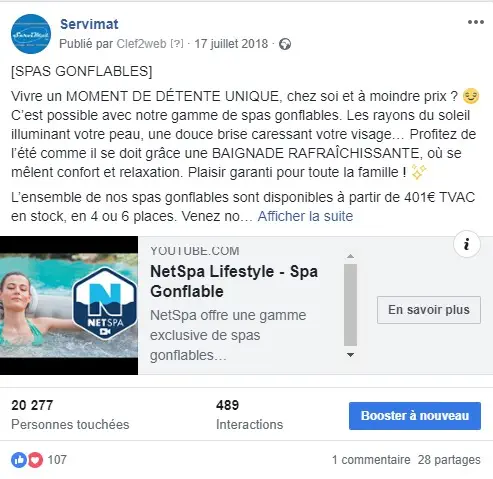Click the gray scrollbar thumb in link preview
Screen dimensions: 493x479
tap(350, 305)
